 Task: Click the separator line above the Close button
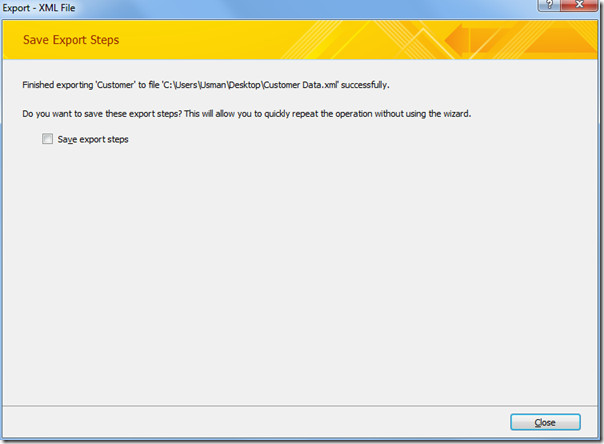300,405
